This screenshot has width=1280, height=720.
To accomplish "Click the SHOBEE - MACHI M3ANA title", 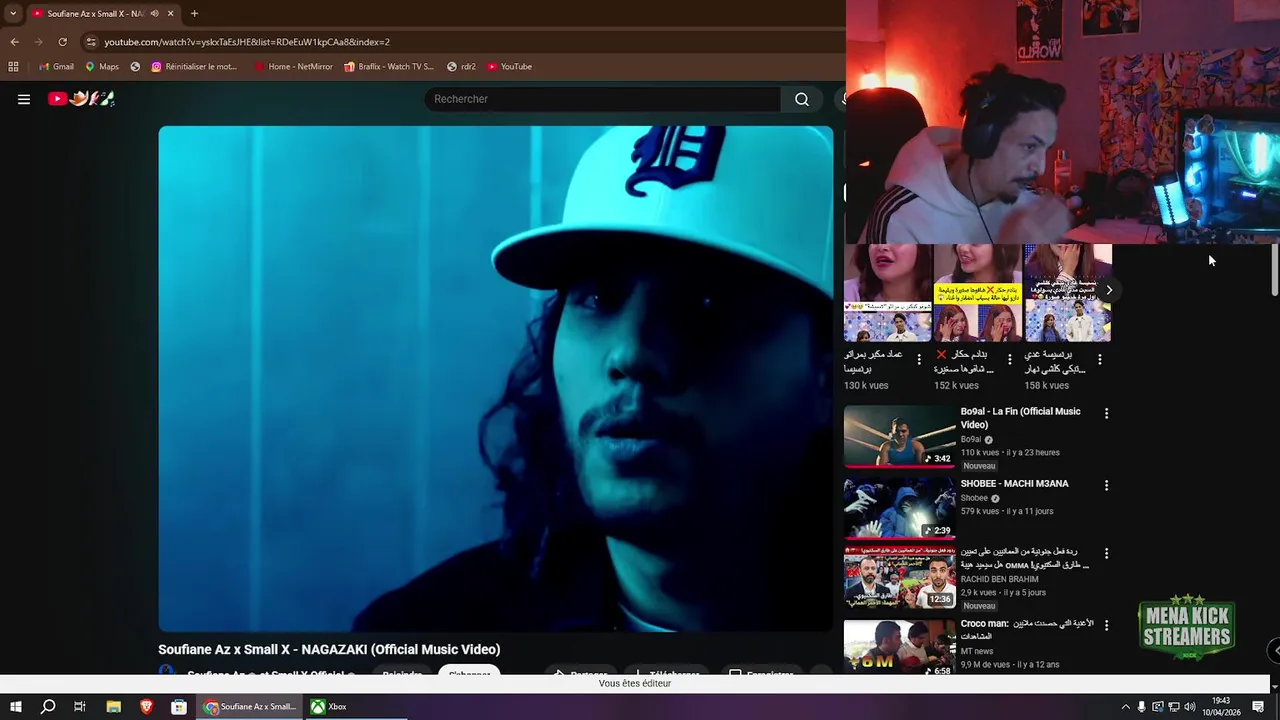I will [1014, 484].
